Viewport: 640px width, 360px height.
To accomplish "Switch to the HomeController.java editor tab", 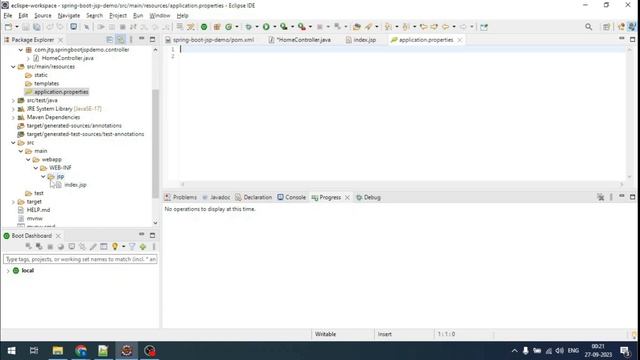I will (300, 40).
